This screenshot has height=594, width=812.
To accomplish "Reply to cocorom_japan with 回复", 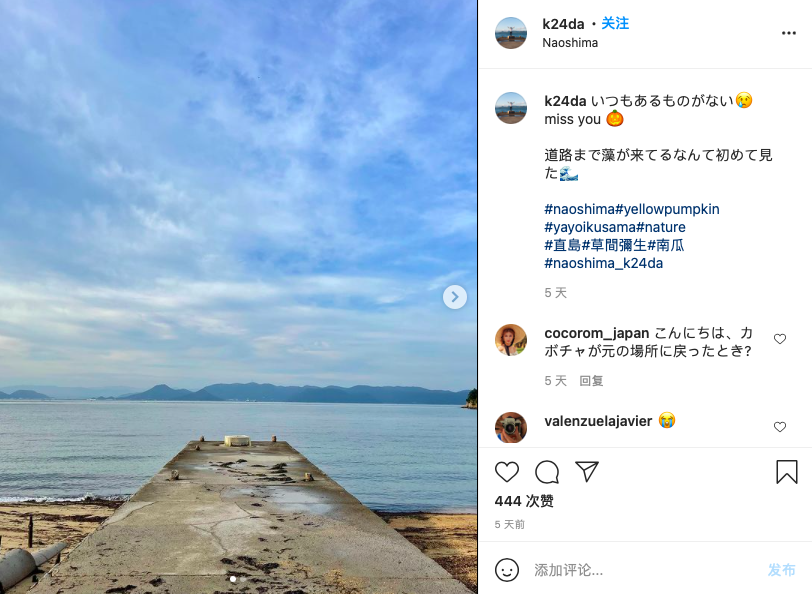I will (591, 381).
